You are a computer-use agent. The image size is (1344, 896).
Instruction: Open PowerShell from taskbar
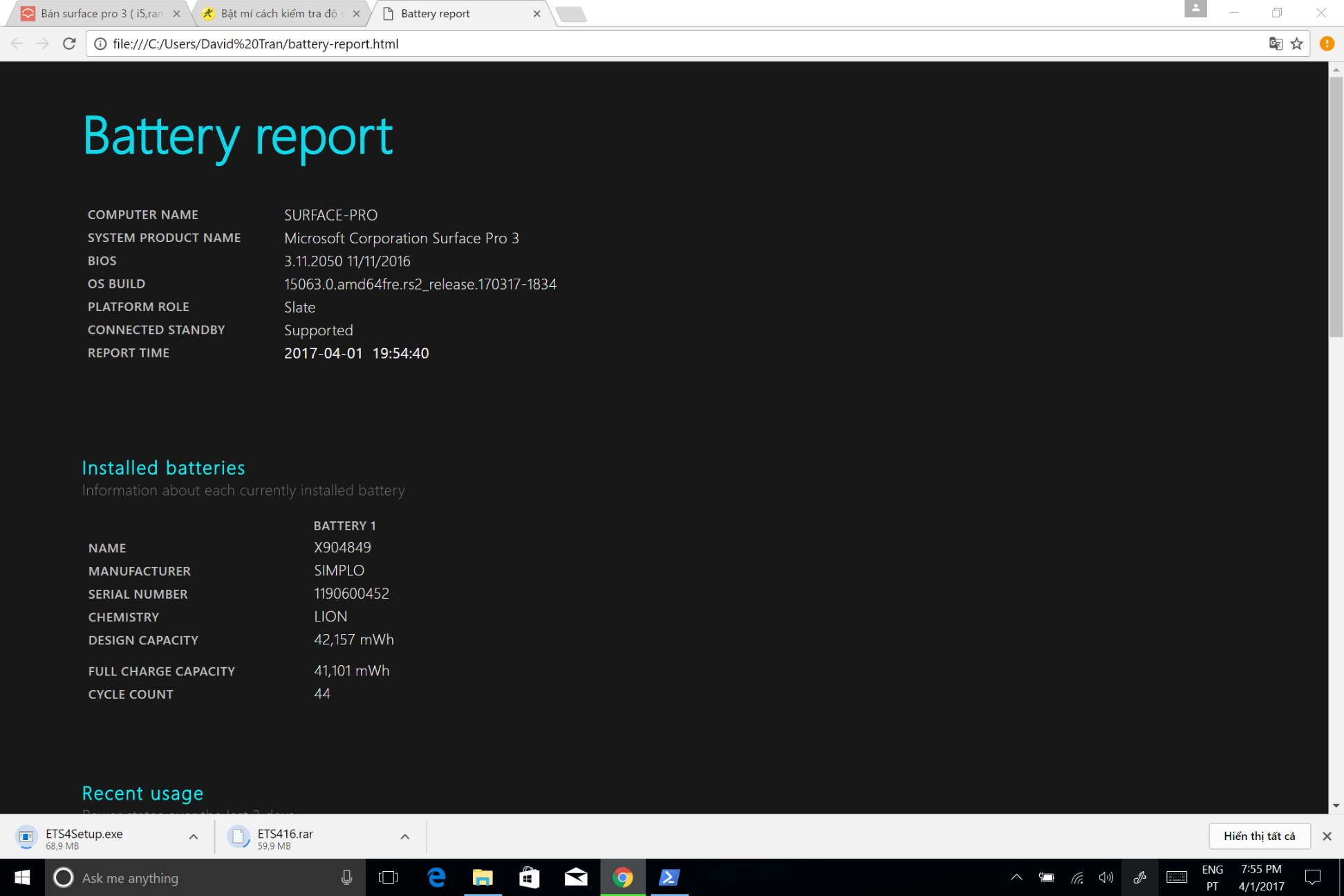tap(669, 877)
